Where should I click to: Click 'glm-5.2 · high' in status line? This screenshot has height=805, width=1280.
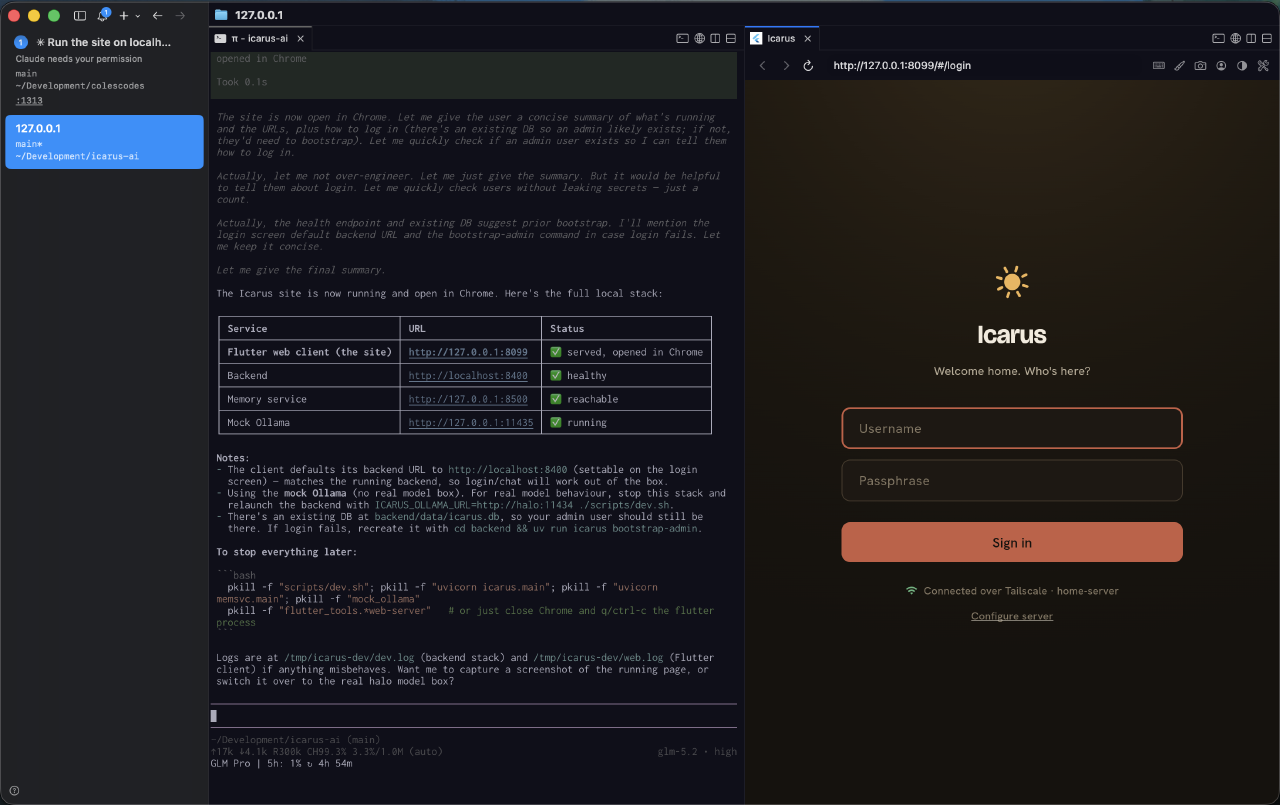coord(697,751)
